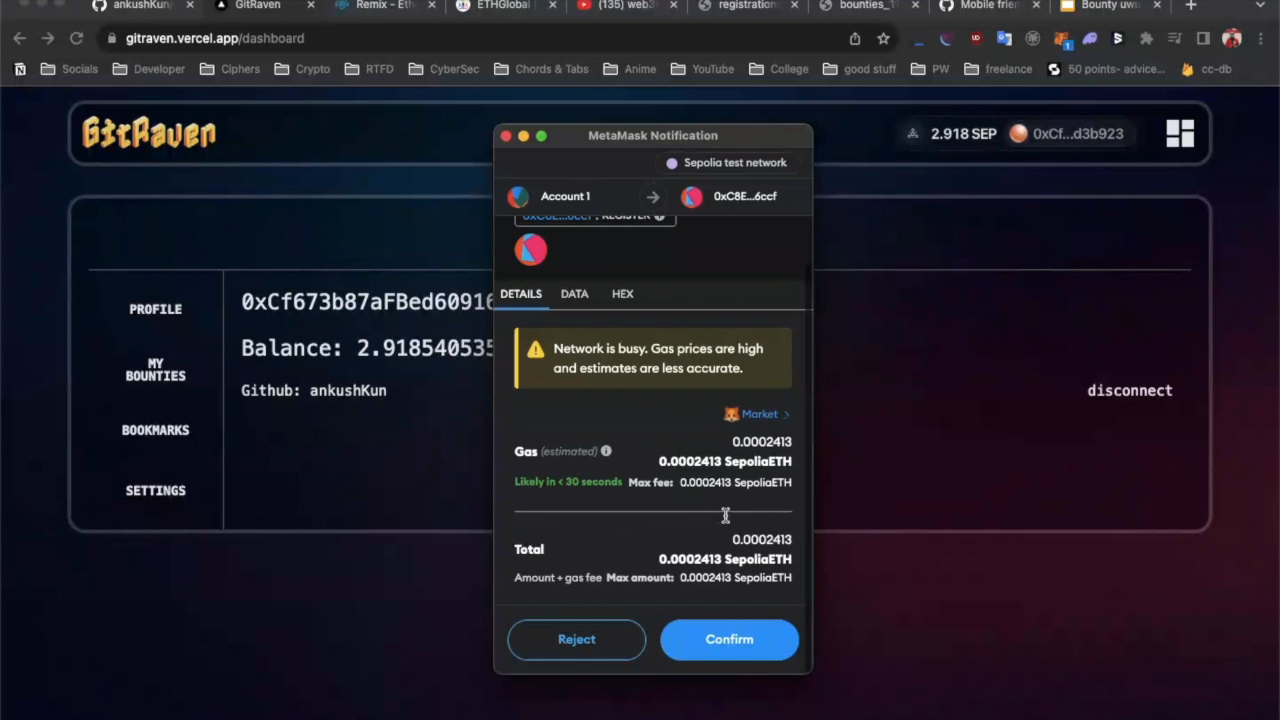The width and height of the screenshot is (1280, 720).
Task: Click the 2.918 SEP balance indicator
Action: [x=951, y=133]
